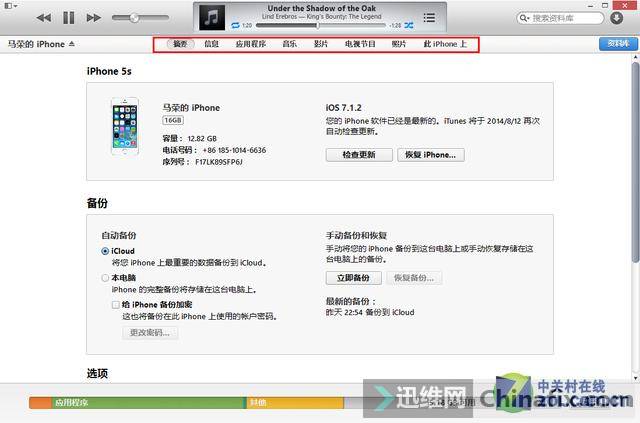
Task: Click the orange storage bar segment
Action: coord(40,403)
